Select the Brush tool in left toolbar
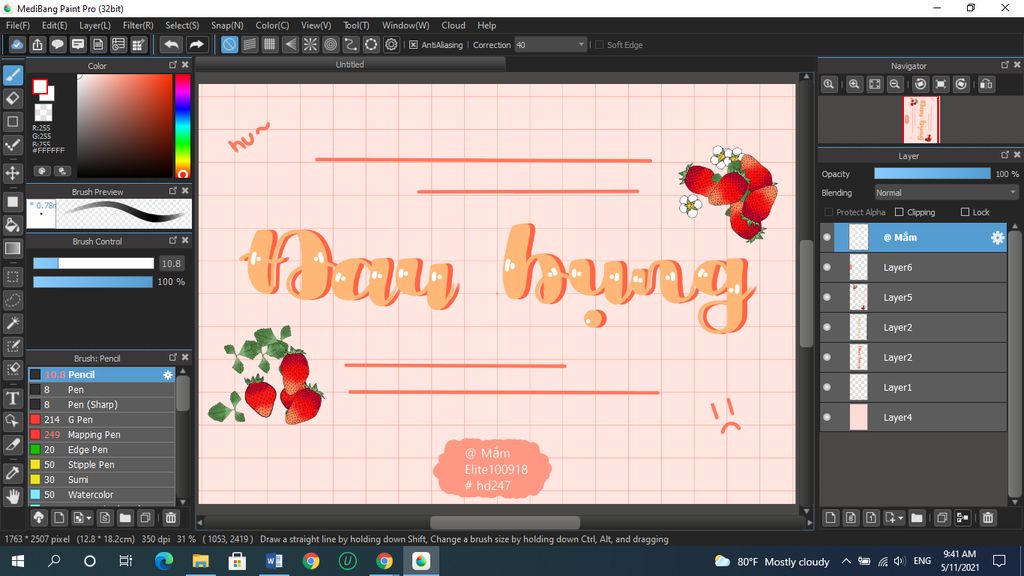This screenshot has height=576, width=1024. (x=12, y=75)
